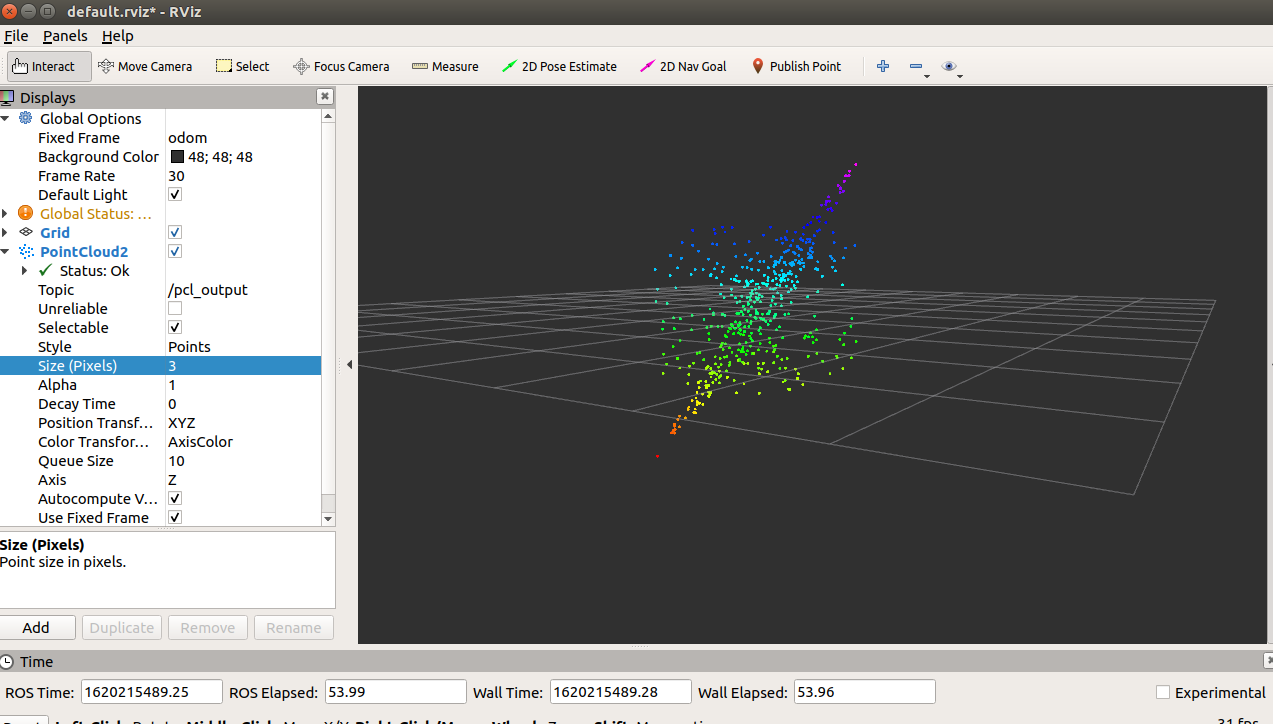Open the Style Points dropdown

243,346
